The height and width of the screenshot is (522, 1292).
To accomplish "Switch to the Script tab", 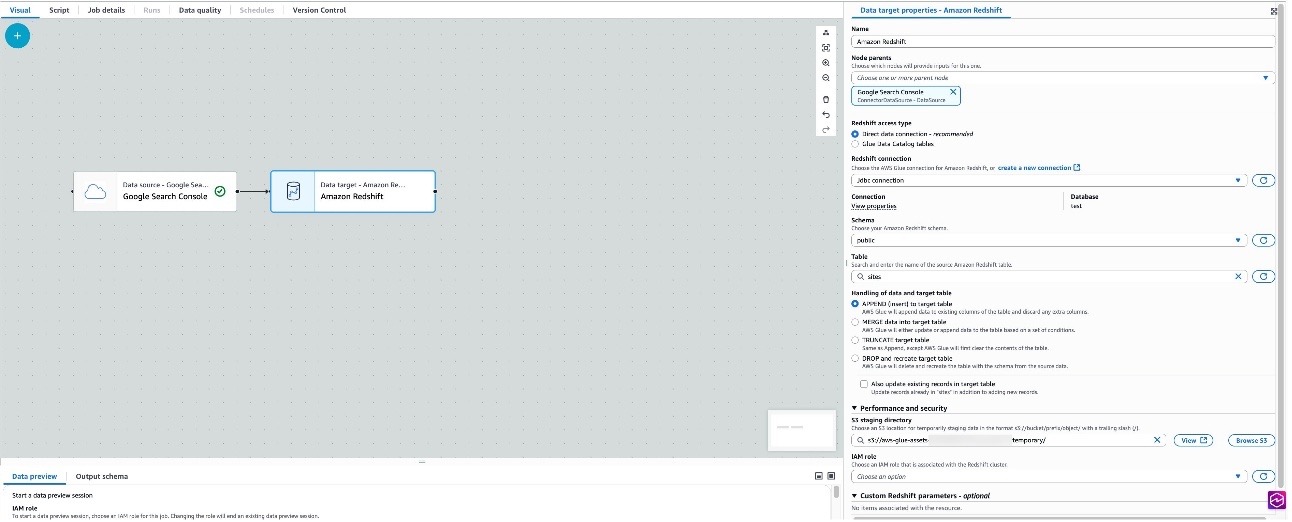I will click(x=59, y=10).
